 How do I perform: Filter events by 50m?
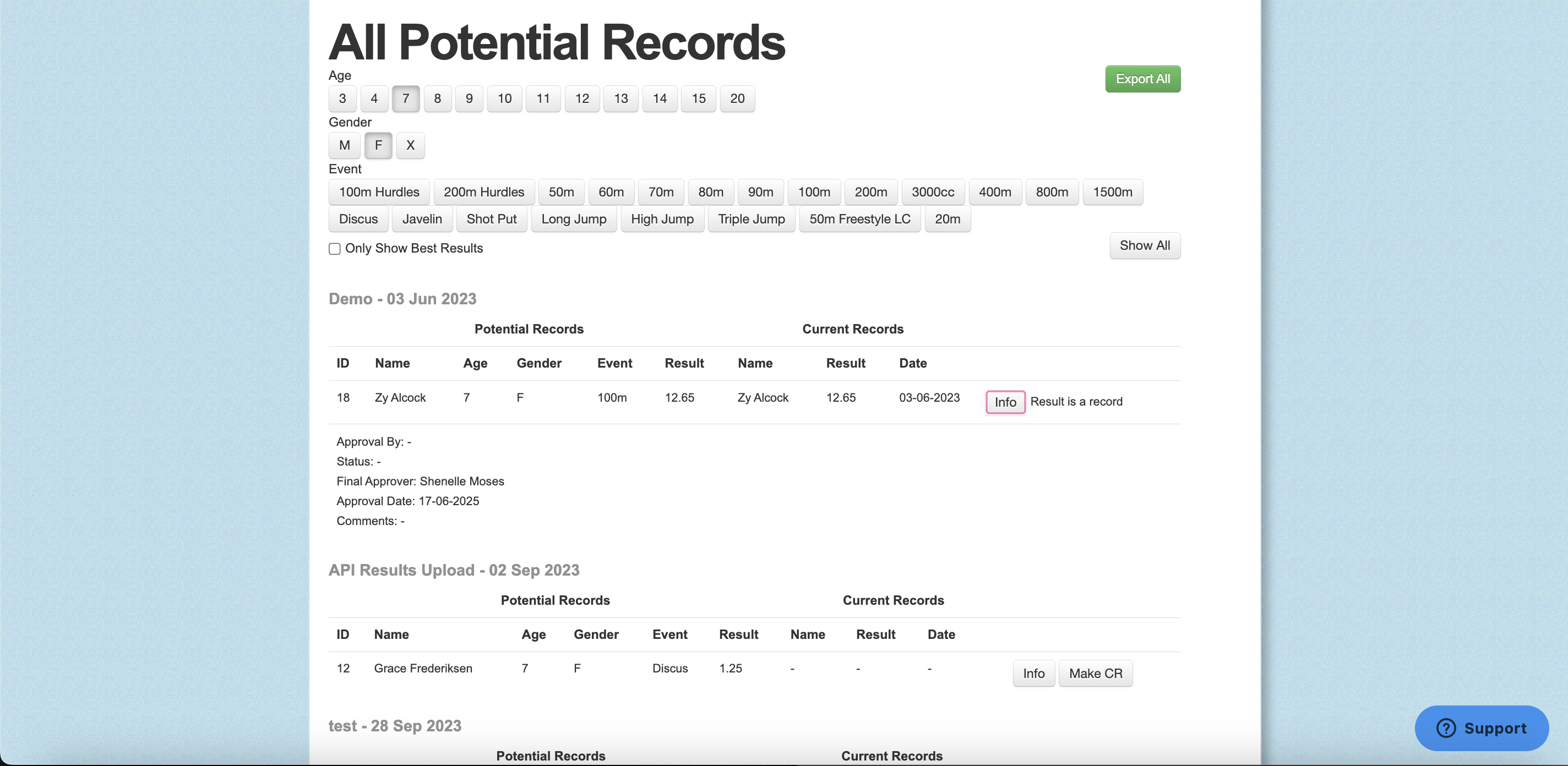[x=561, y=192]
